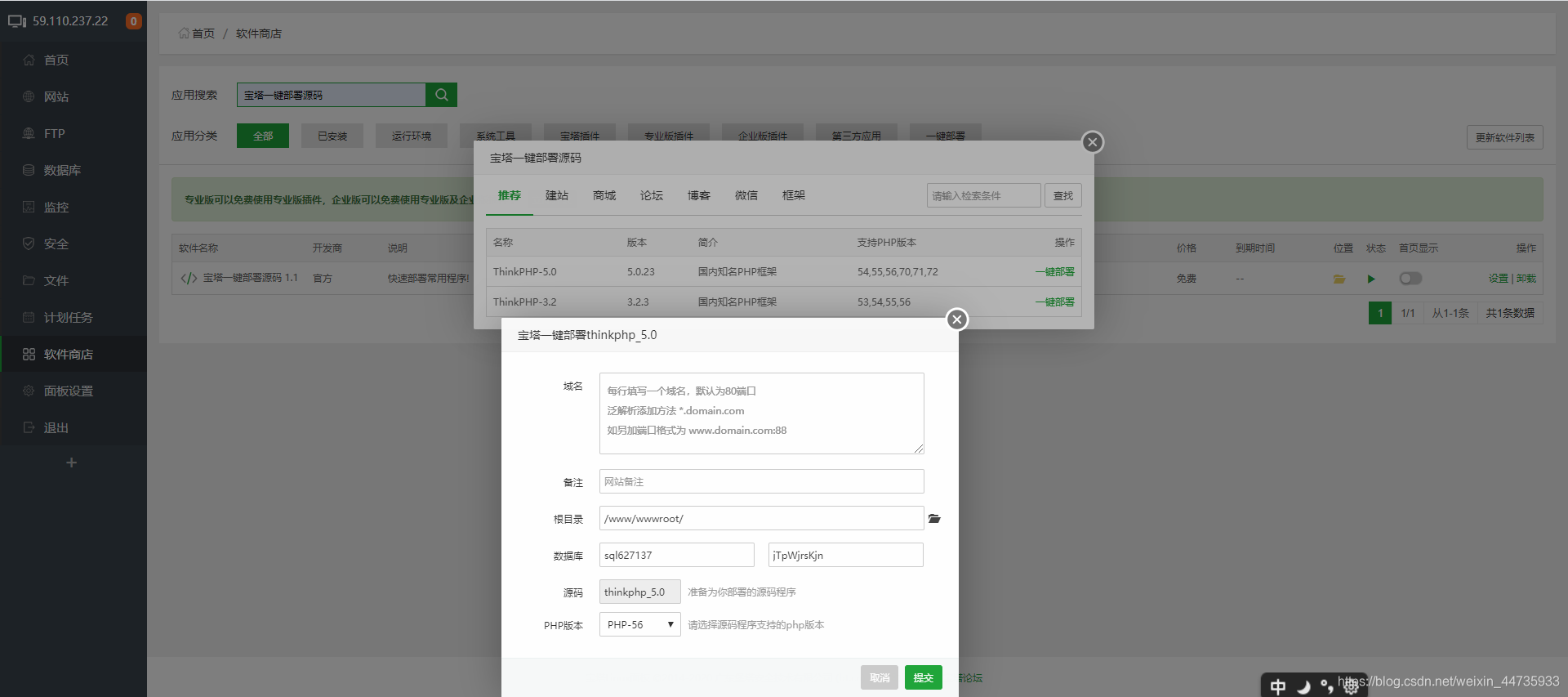Click the 提交 button

(924, 677)
